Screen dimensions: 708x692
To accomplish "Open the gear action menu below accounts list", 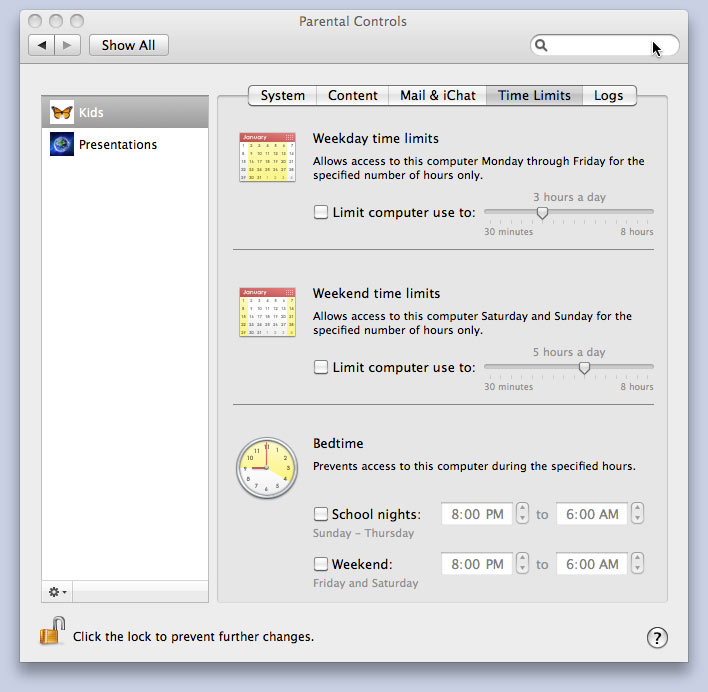I will point(58,592).
